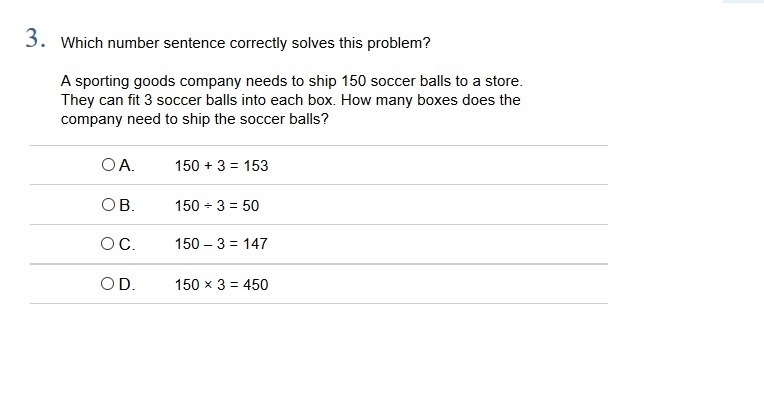Image resolution: width=764 pixels, height=409 pixels.
Task: Click the "B." answer label
Action: point(127,206)
